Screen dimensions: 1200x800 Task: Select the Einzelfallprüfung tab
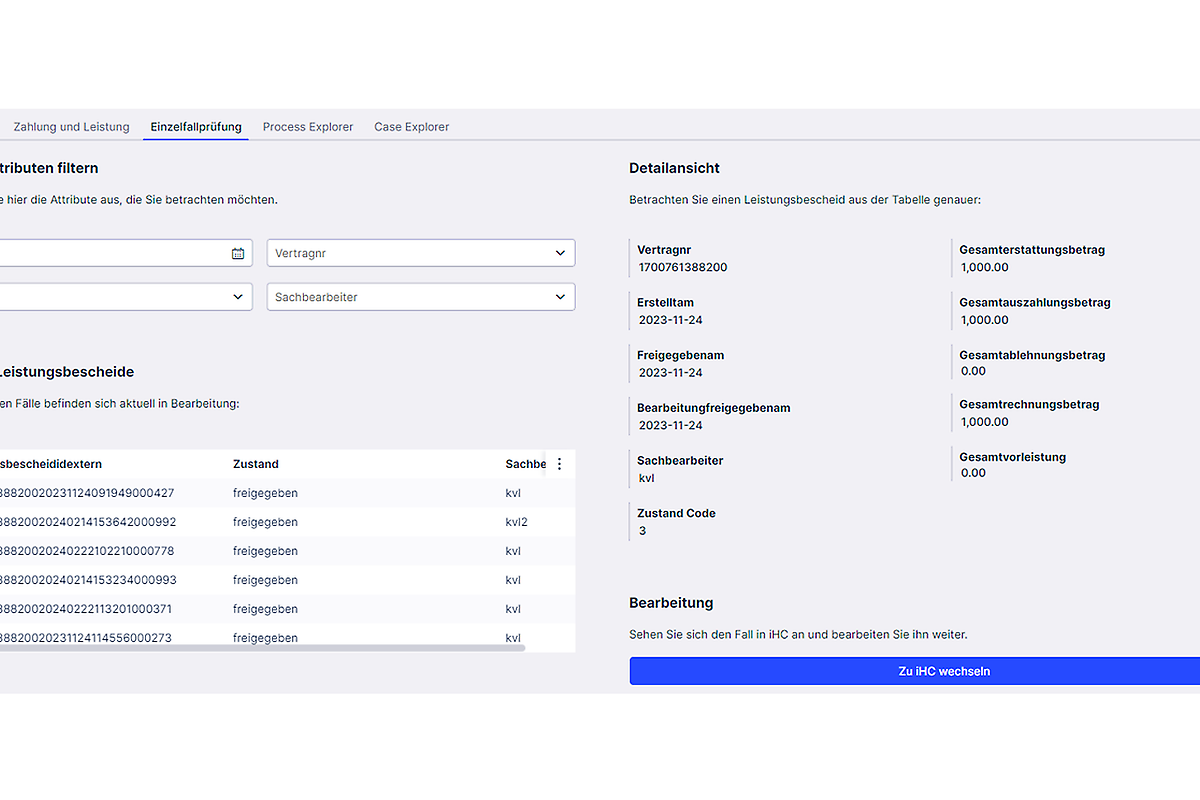(x=196, y=127)
